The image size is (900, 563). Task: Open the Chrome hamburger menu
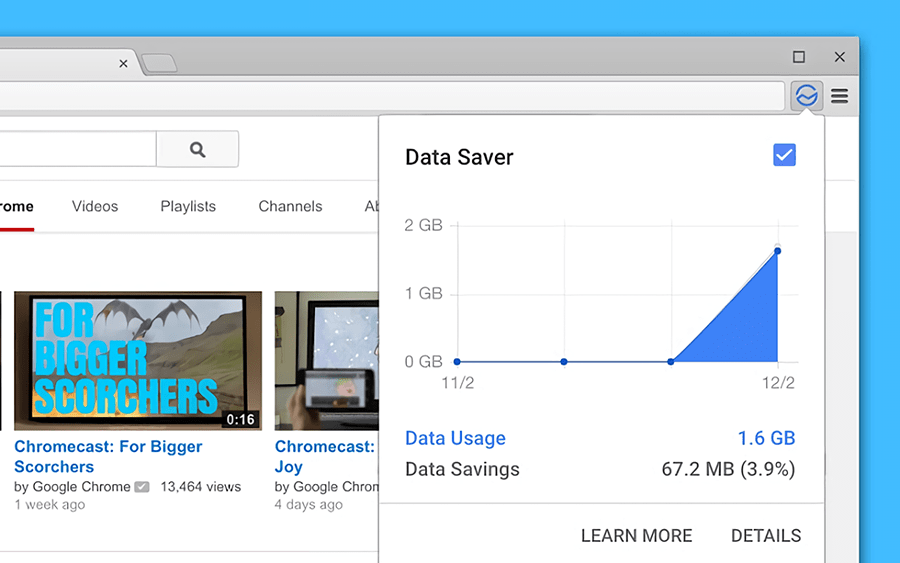[x=839, y=96]
